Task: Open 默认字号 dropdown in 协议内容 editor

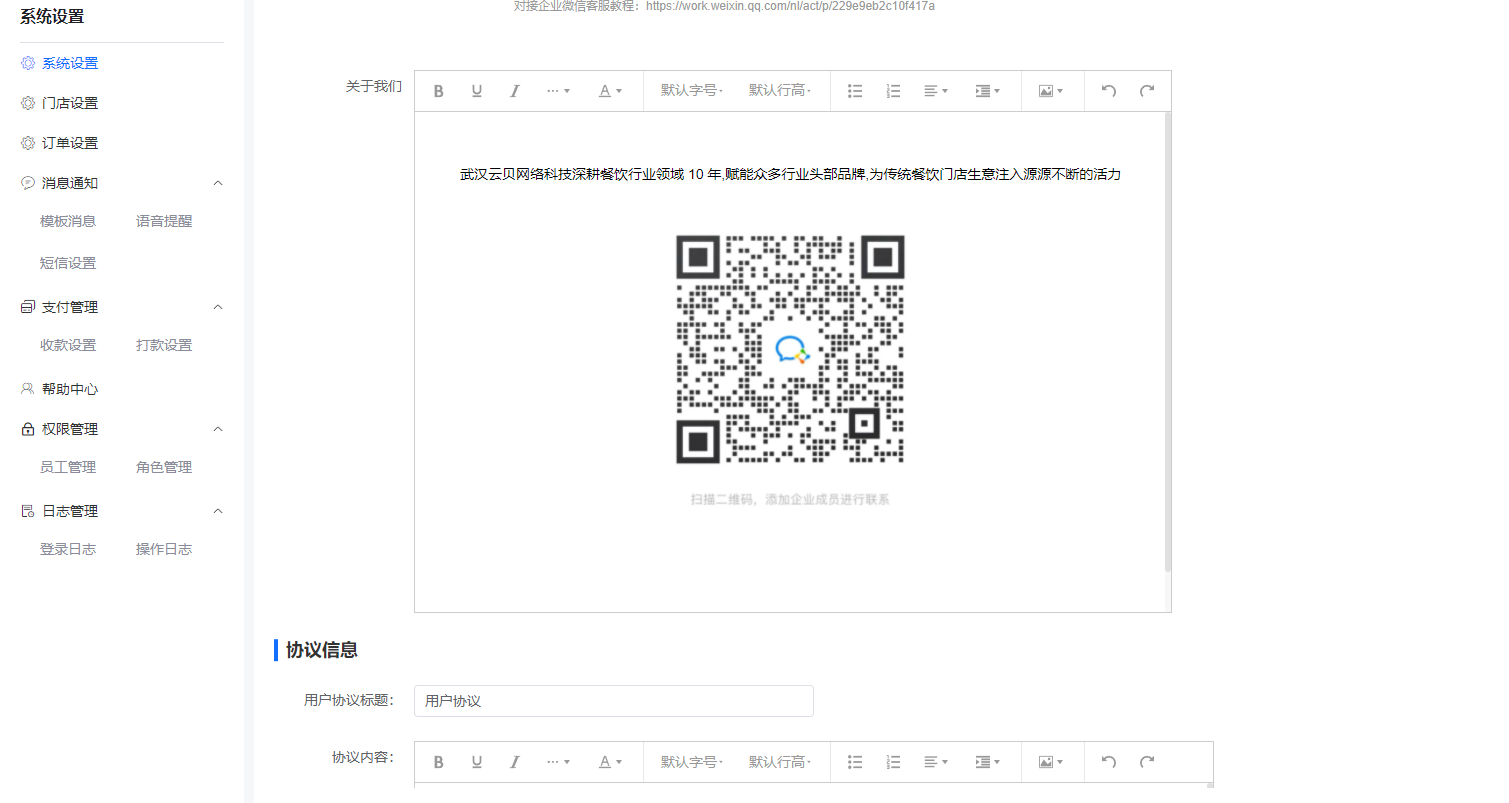Action: click(692, 762)
